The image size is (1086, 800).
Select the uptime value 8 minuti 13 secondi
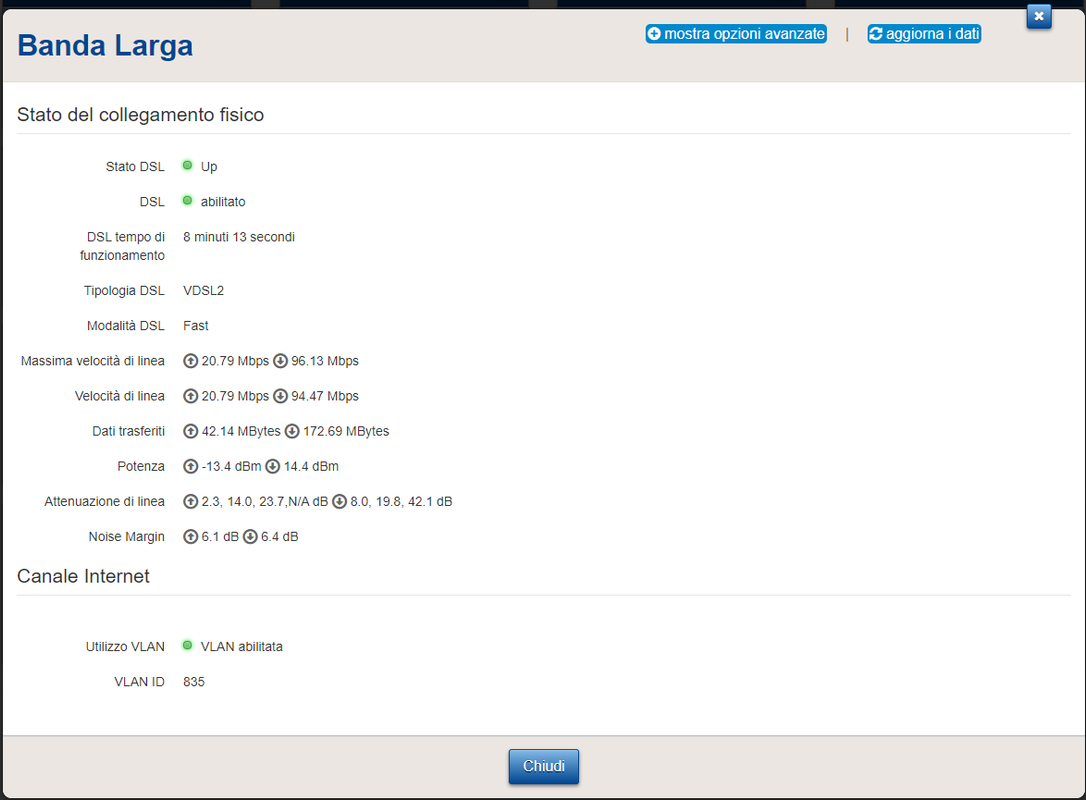239,237
